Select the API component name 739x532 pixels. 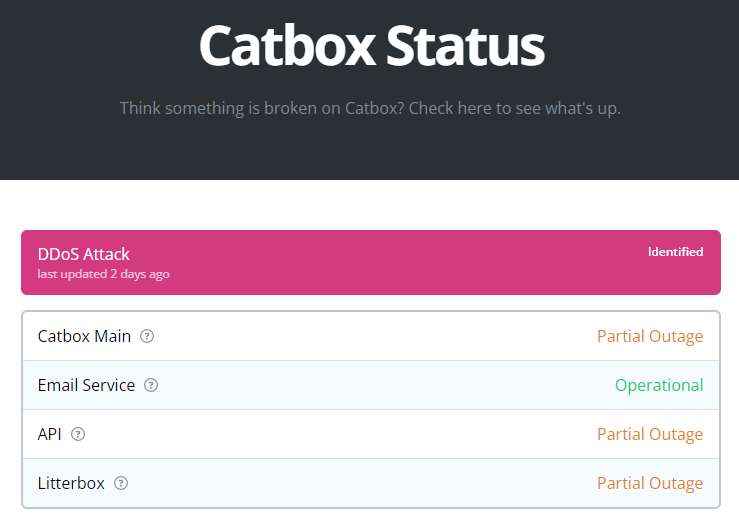tap(50, 434)
